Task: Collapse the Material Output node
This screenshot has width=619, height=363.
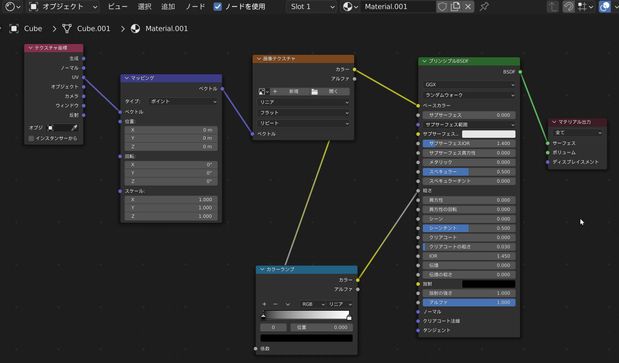Action: point(554,122)
